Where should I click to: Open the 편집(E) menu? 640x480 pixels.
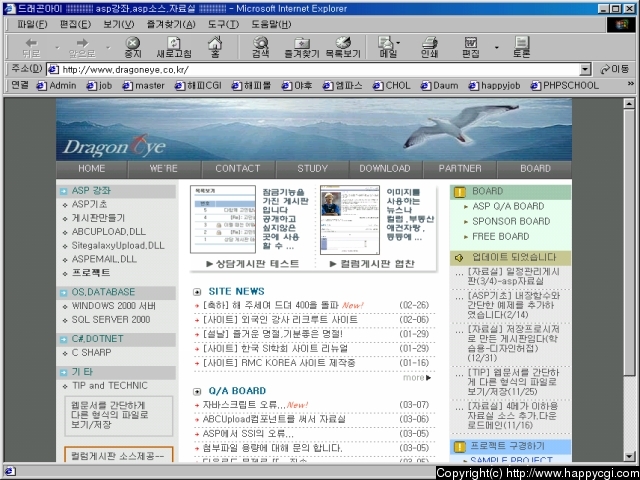(x=75, y=24)
